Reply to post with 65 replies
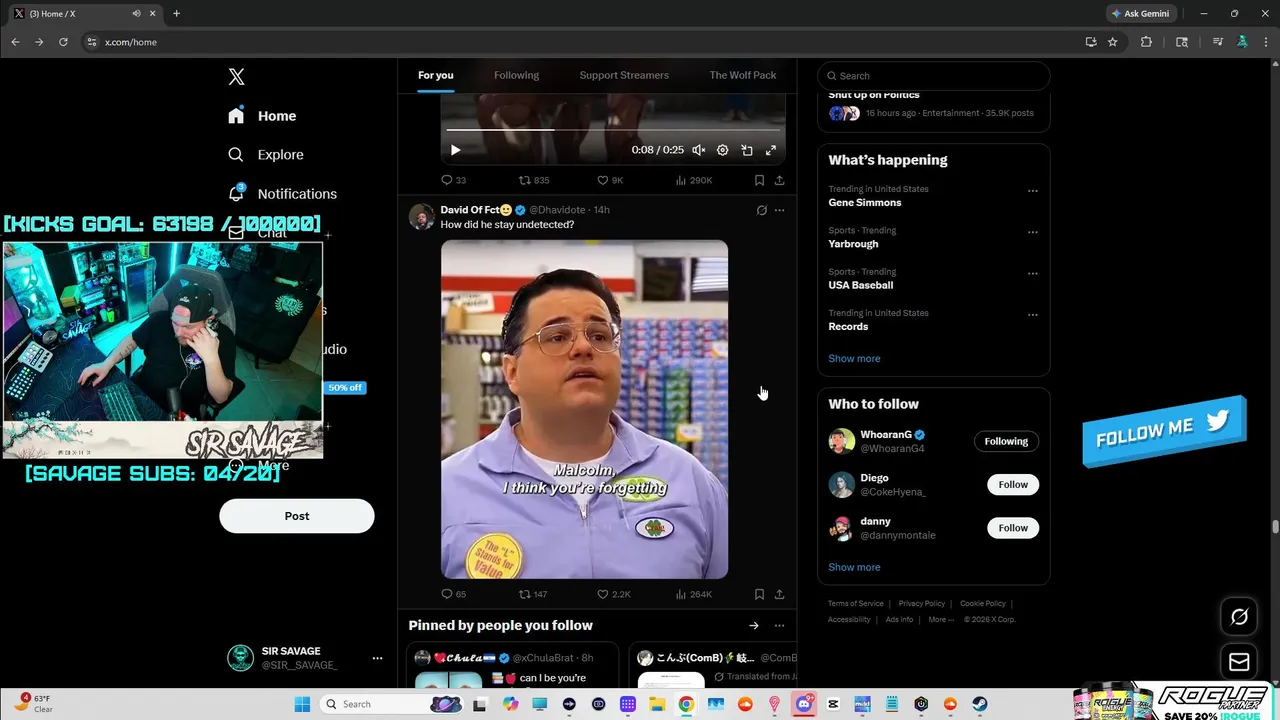The image size is (1280, 720). point(453,594)
